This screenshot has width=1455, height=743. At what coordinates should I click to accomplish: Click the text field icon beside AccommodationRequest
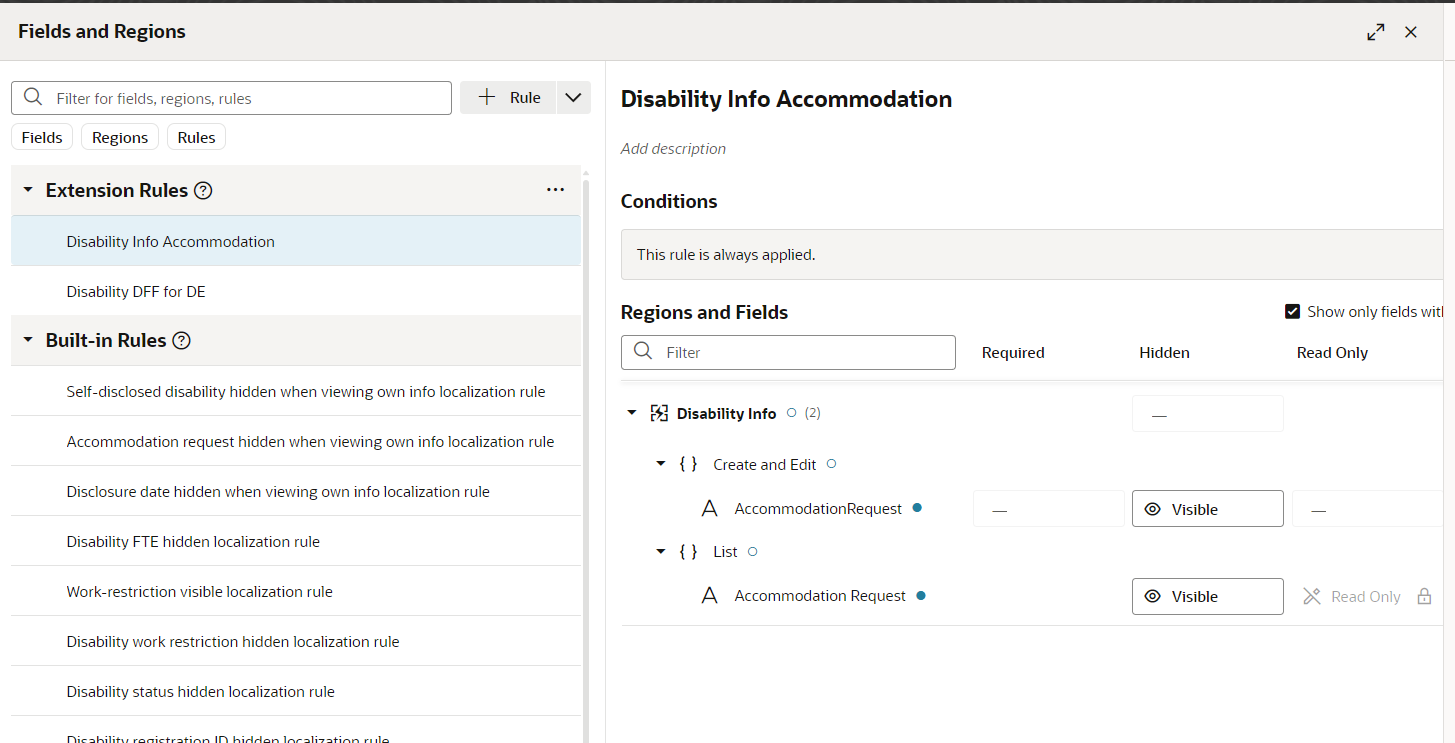pos(710,508)
